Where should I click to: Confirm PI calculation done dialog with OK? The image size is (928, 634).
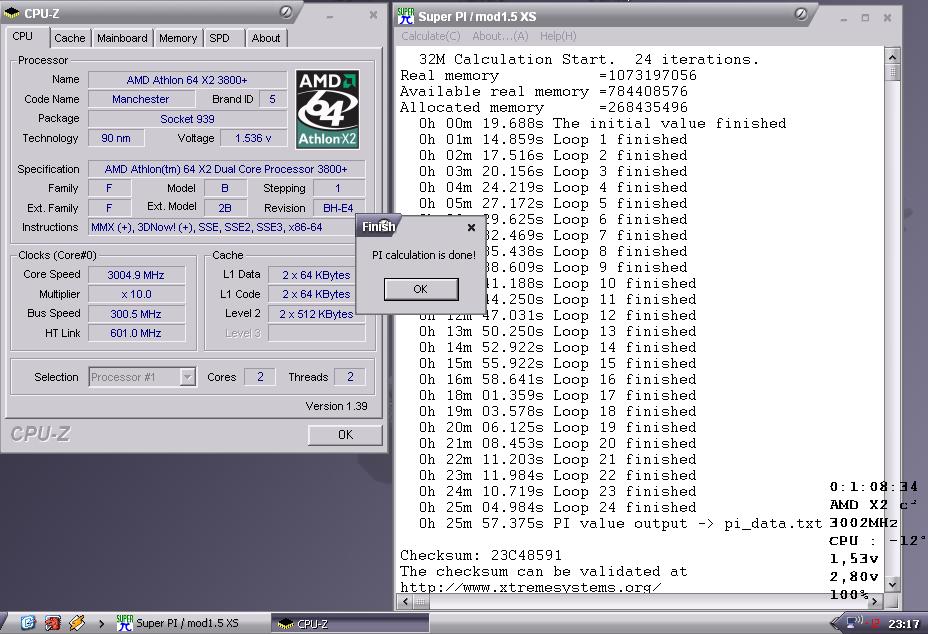421,289
